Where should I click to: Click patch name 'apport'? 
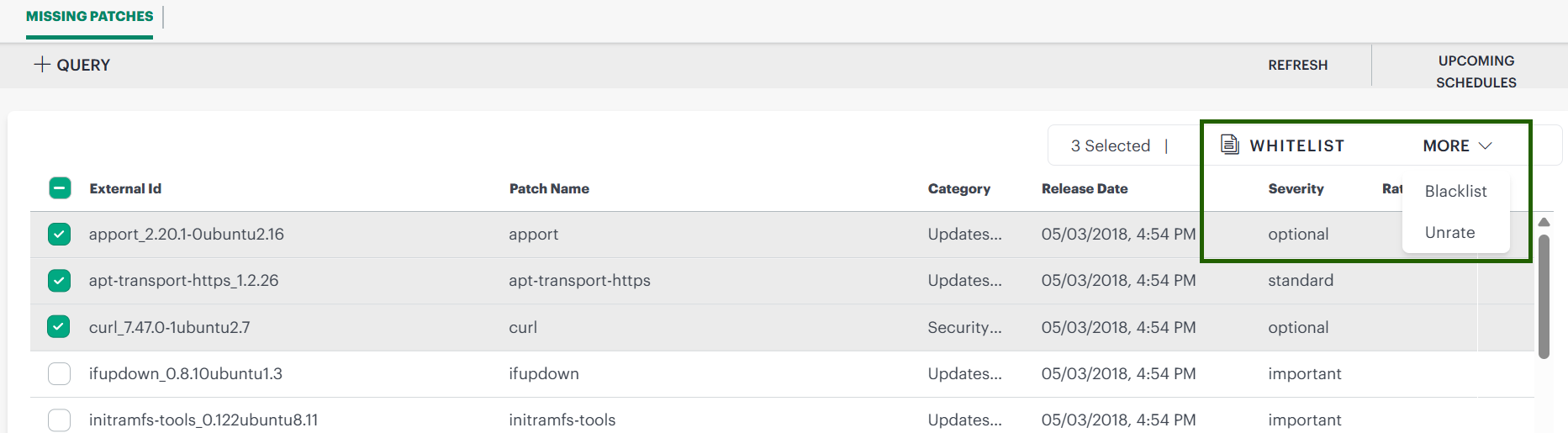533,235
